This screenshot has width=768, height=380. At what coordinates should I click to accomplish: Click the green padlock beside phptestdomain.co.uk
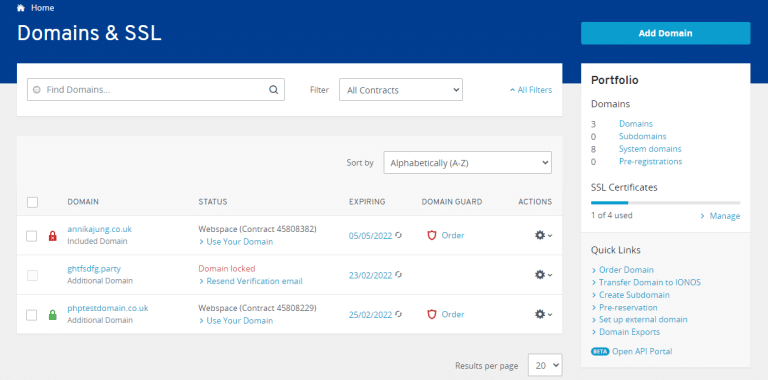click(52, 315)
